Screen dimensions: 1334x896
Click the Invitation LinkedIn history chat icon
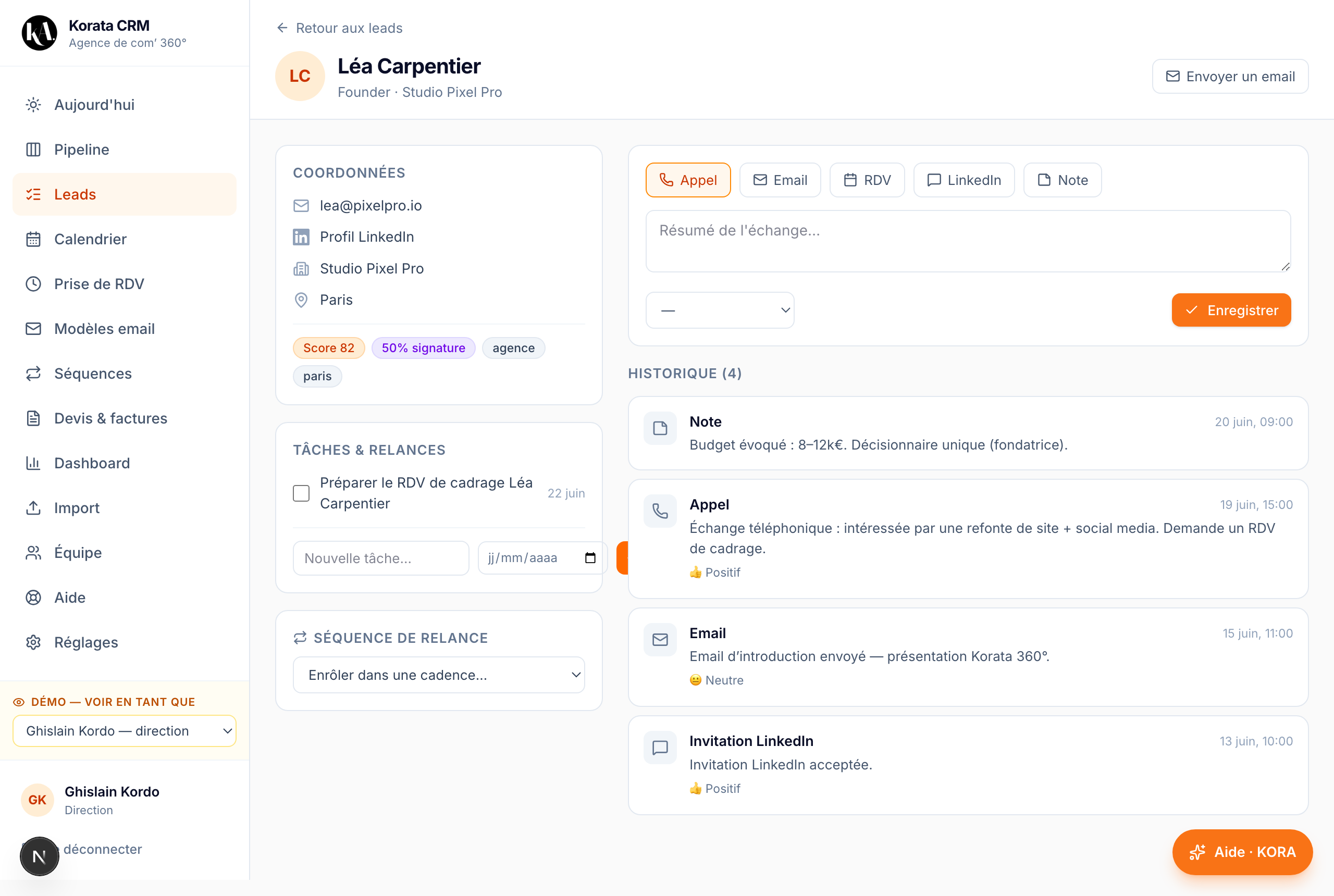coord(660,748)
